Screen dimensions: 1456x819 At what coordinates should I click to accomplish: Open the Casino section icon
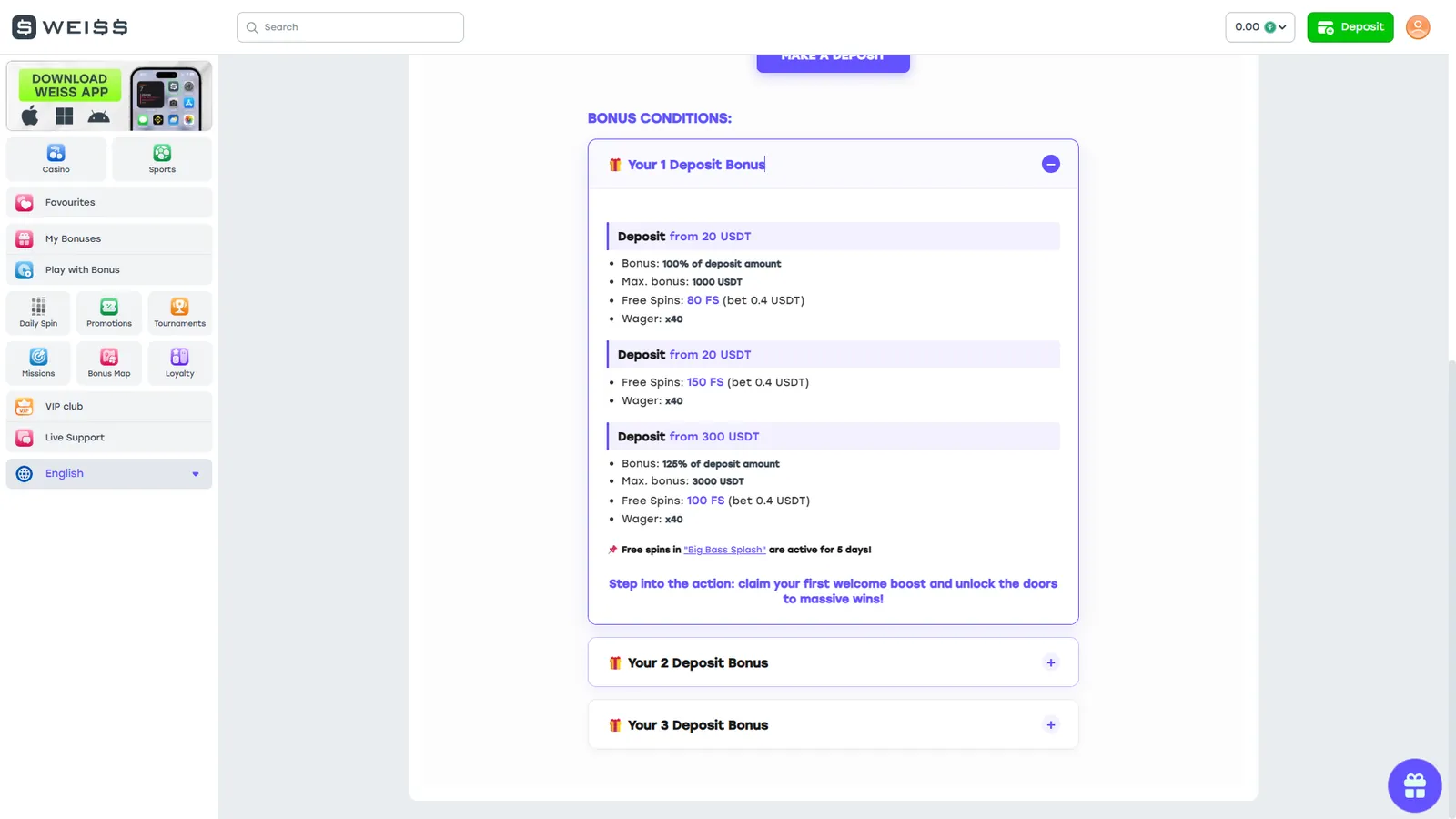click(x=56, y=153)
